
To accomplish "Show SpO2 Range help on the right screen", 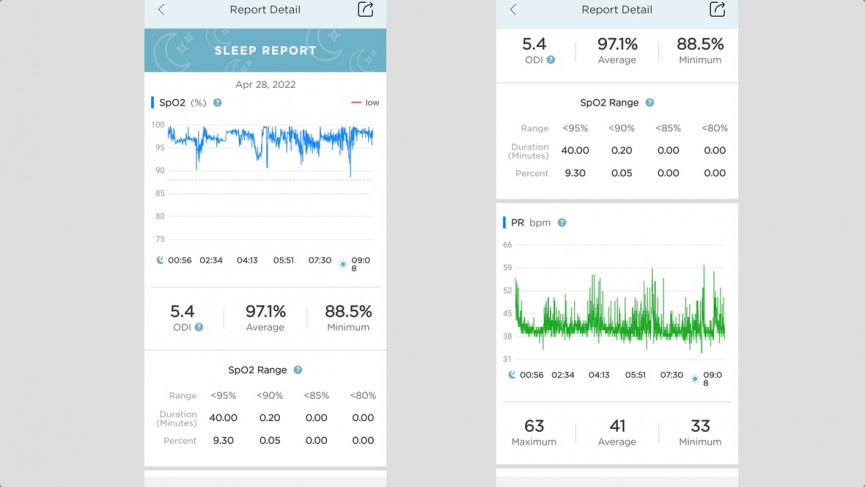I will click(649, 102).
